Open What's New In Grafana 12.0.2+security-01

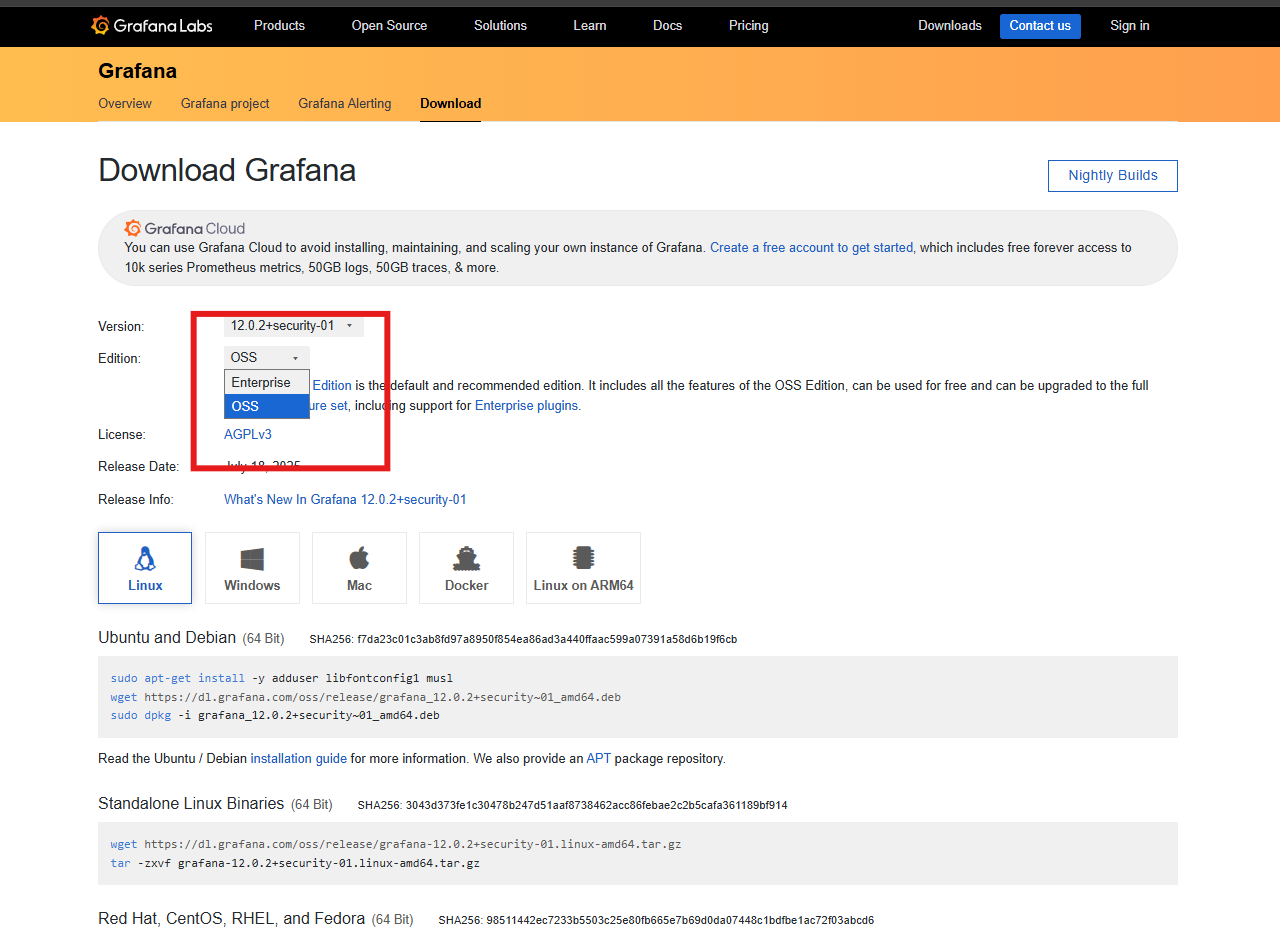click(345, 499)
